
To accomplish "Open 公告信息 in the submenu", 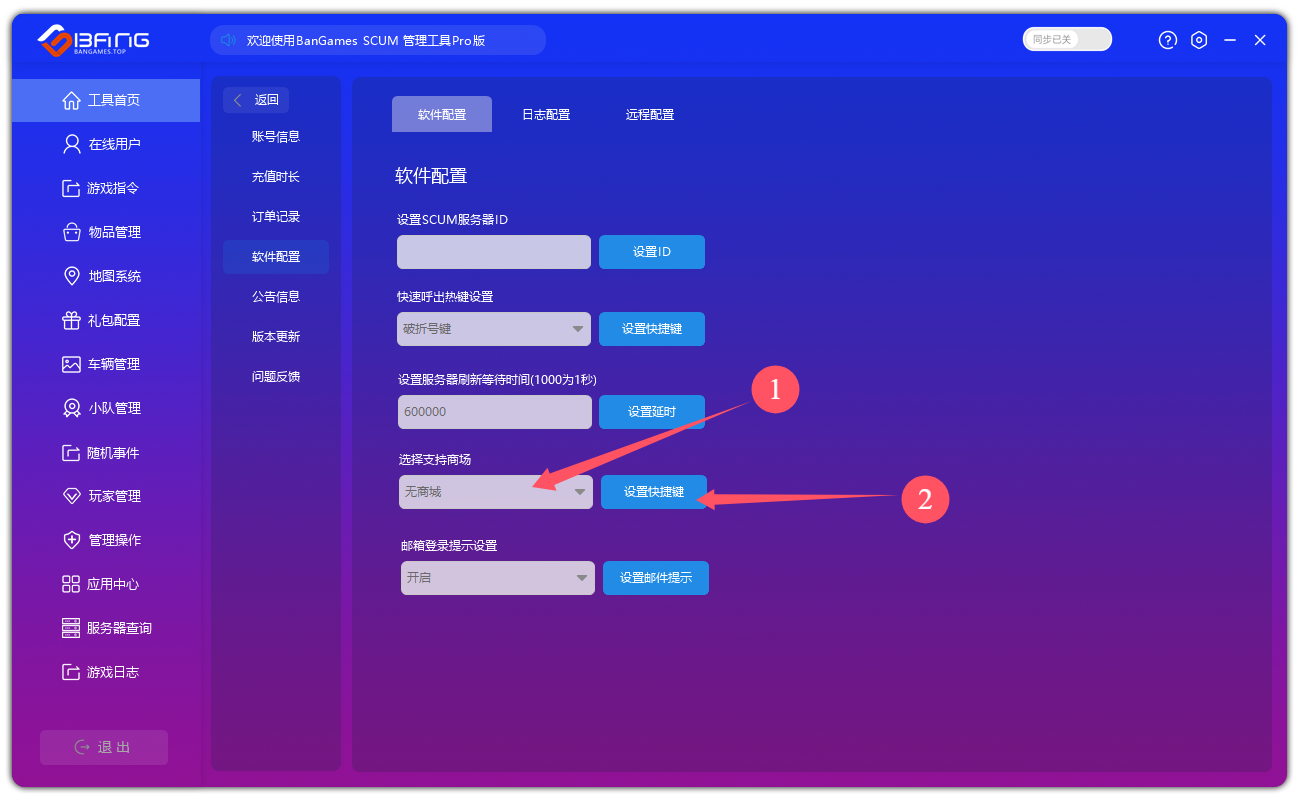I will click(x=276, y=297).
